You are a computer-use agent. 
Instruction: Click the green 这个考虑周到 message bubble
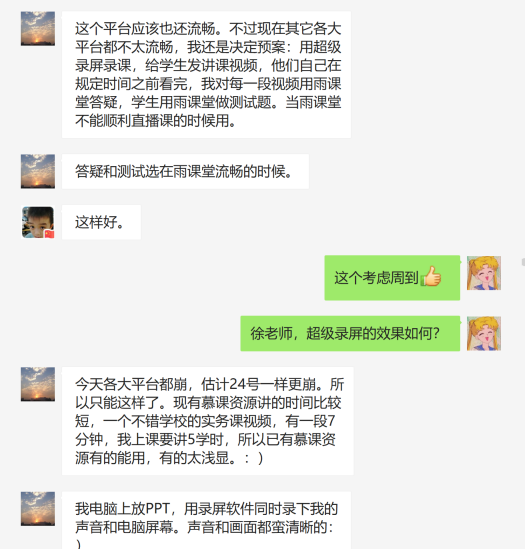point(392,278)
